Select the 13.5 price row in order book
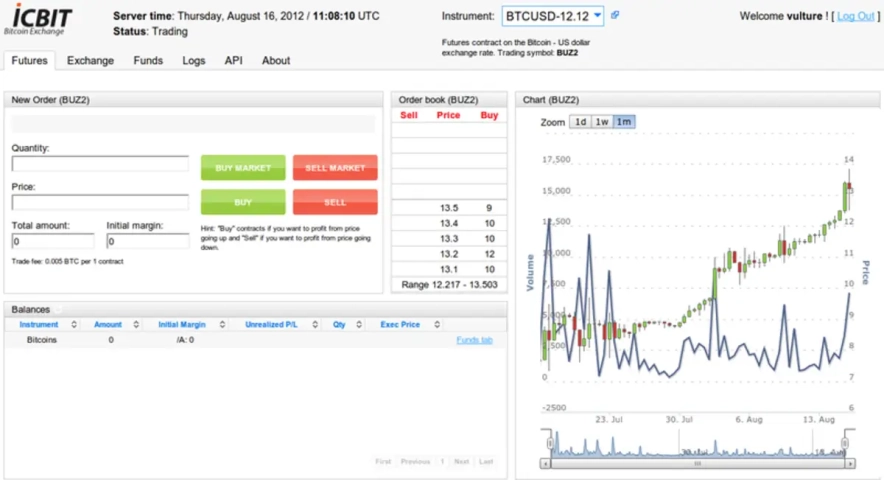Screen dimensions: 884x480 (x=449, y=208)
